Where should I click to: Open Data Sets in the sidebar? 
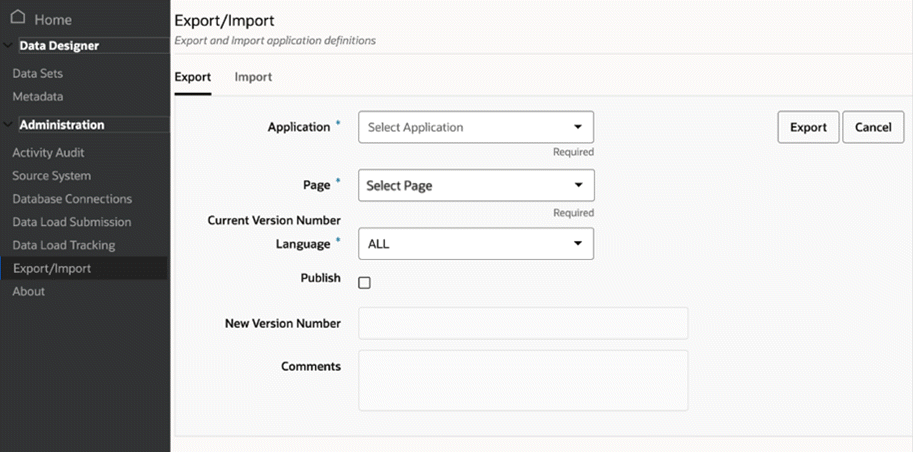[38, 73]
